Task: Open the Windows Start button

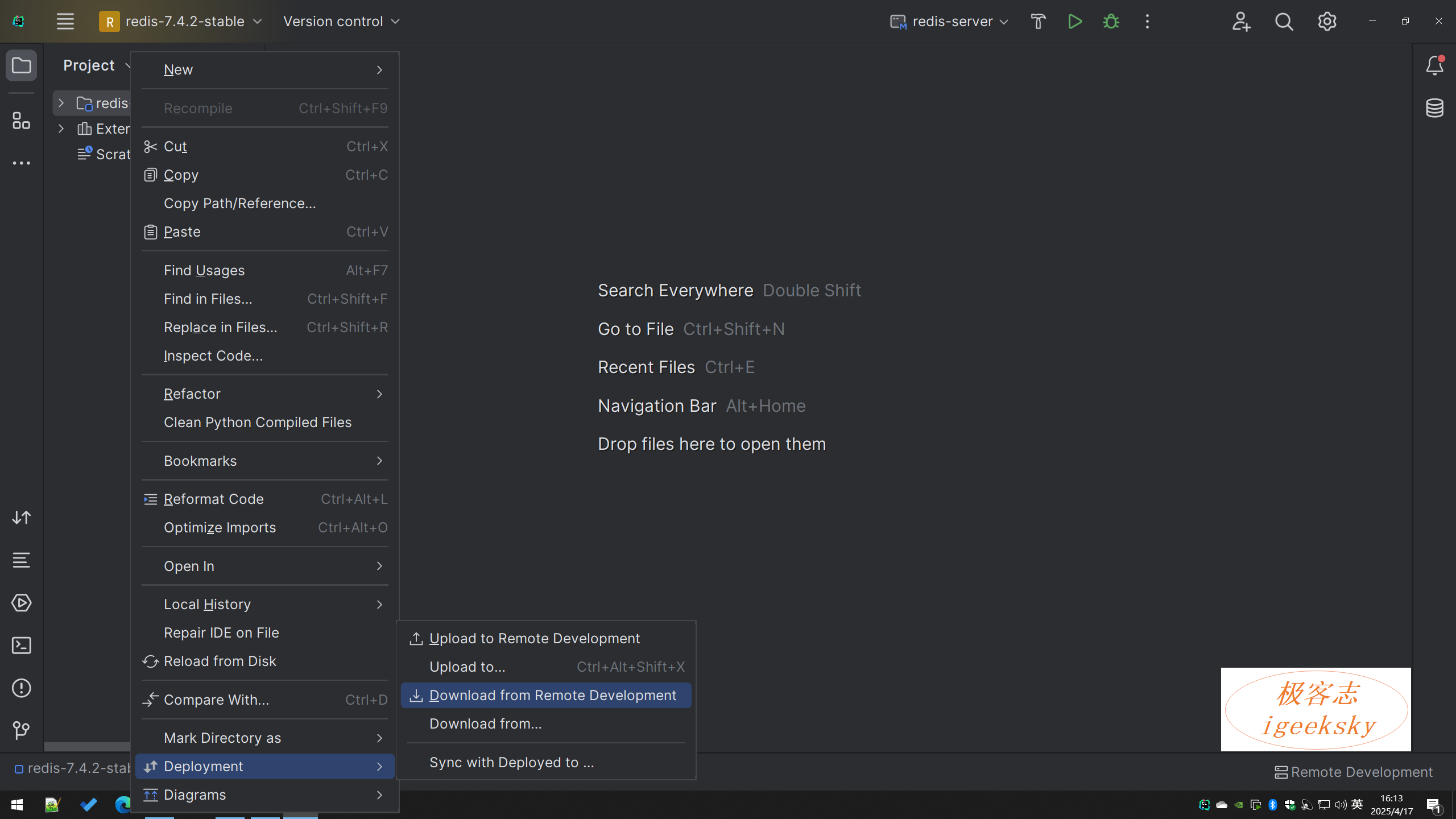Action: coord(17,805)
